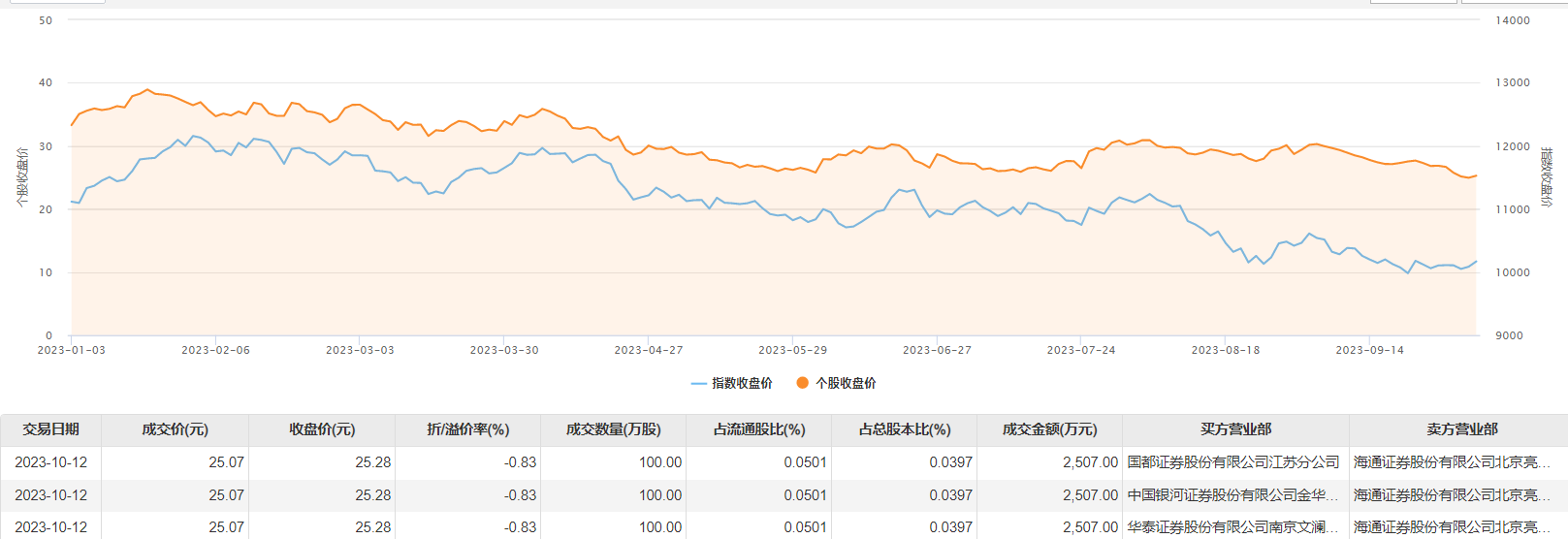Click date 2023-10-12 in 中国银河证券 row
The width and height of the screenshot is (1568, 539).
(50, 495)
